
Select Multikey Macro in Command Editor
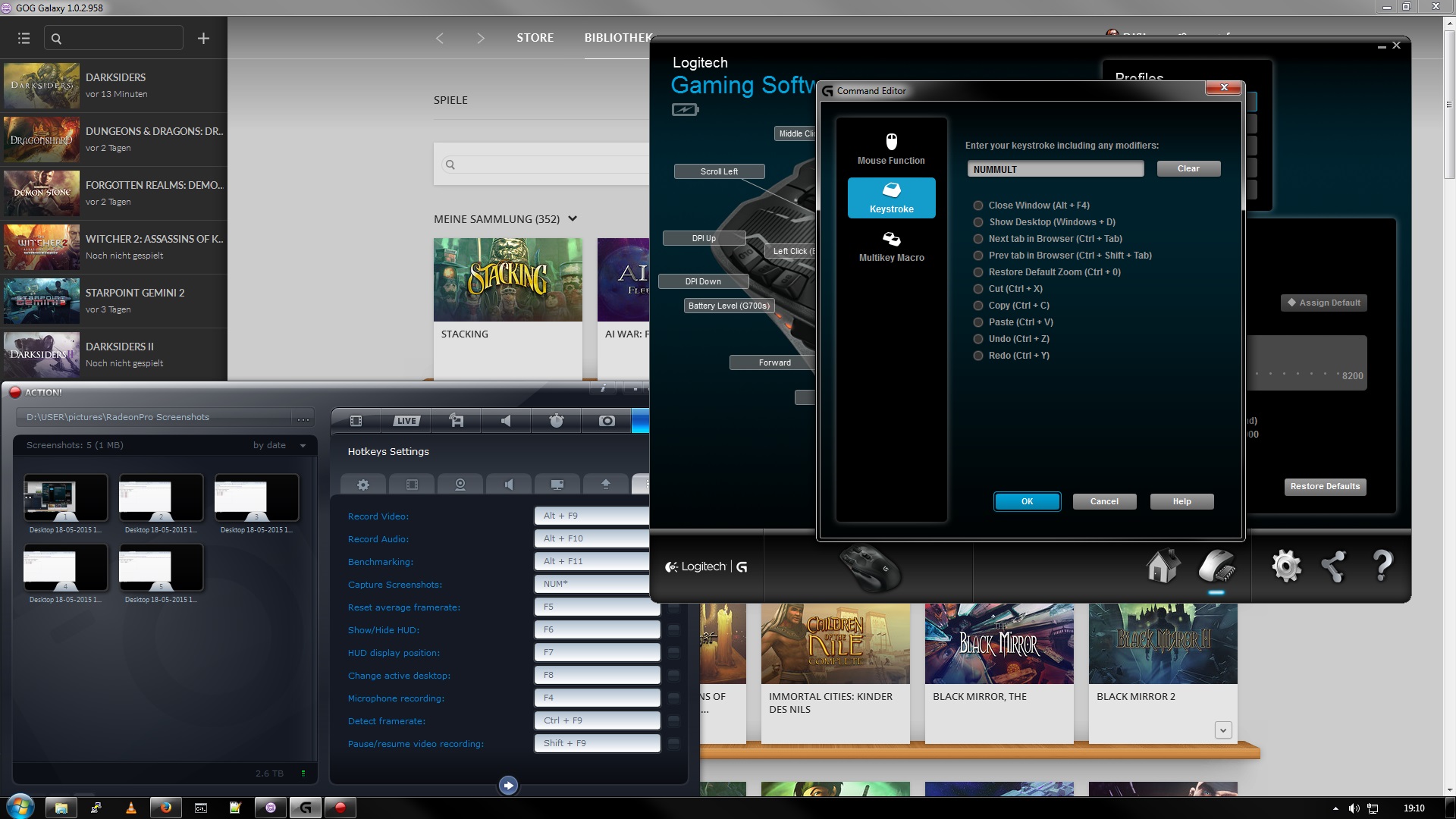(891, 246)
